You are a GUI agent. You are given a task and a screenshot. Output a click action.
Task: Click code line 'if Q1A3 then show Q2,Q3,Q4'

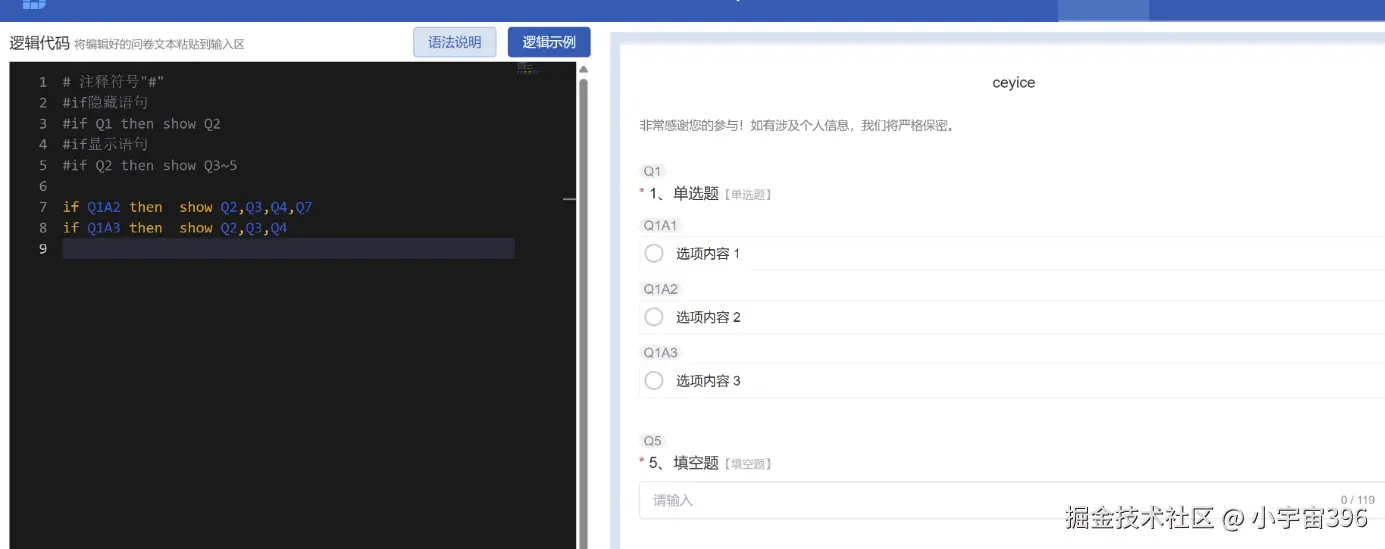[175, 228]
